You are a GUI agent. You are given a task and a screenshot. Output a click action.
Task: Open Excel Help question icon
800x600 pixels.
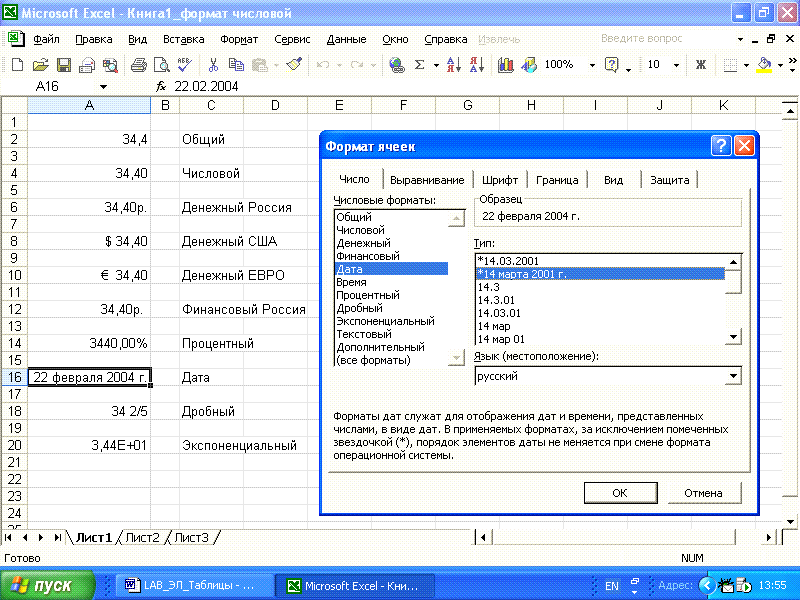(611, 65)
